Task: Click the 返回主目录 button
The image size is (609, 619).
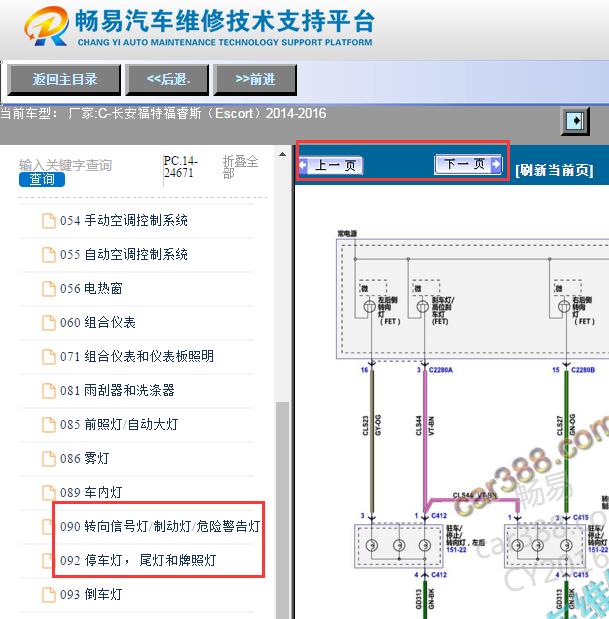Action: coord(64,80)
